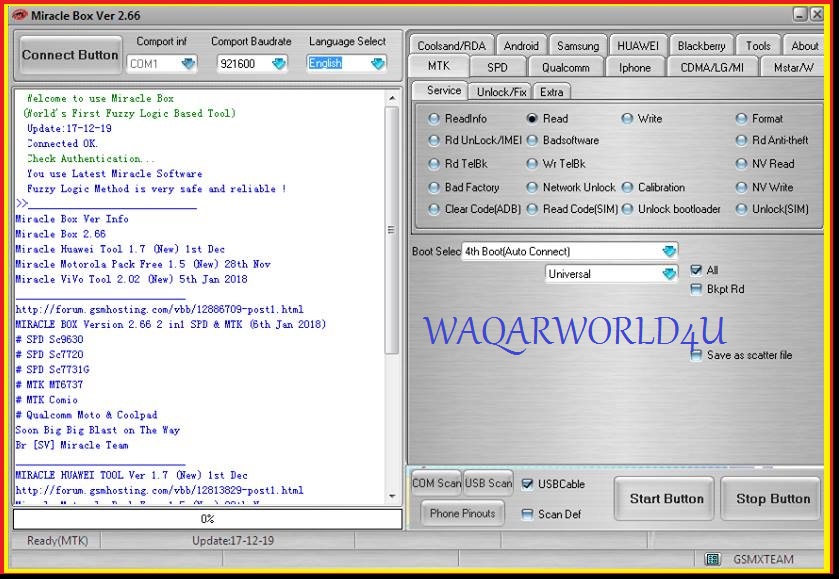Image resolution: width=839 pixels, height=579 pixels.
Task: Open the Unlock/Fix sub-tab
Action: tap(501, 92)
